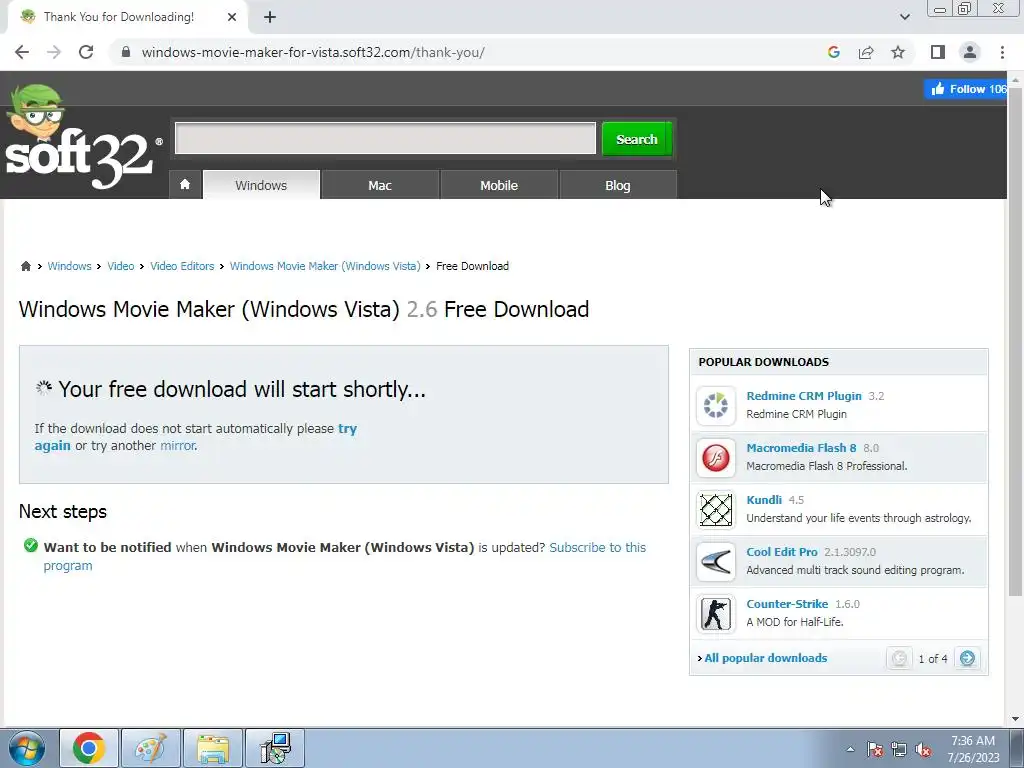This screenshot has height=768, width=1024.
Task: Try another mirror link
Action: (178, 445)
